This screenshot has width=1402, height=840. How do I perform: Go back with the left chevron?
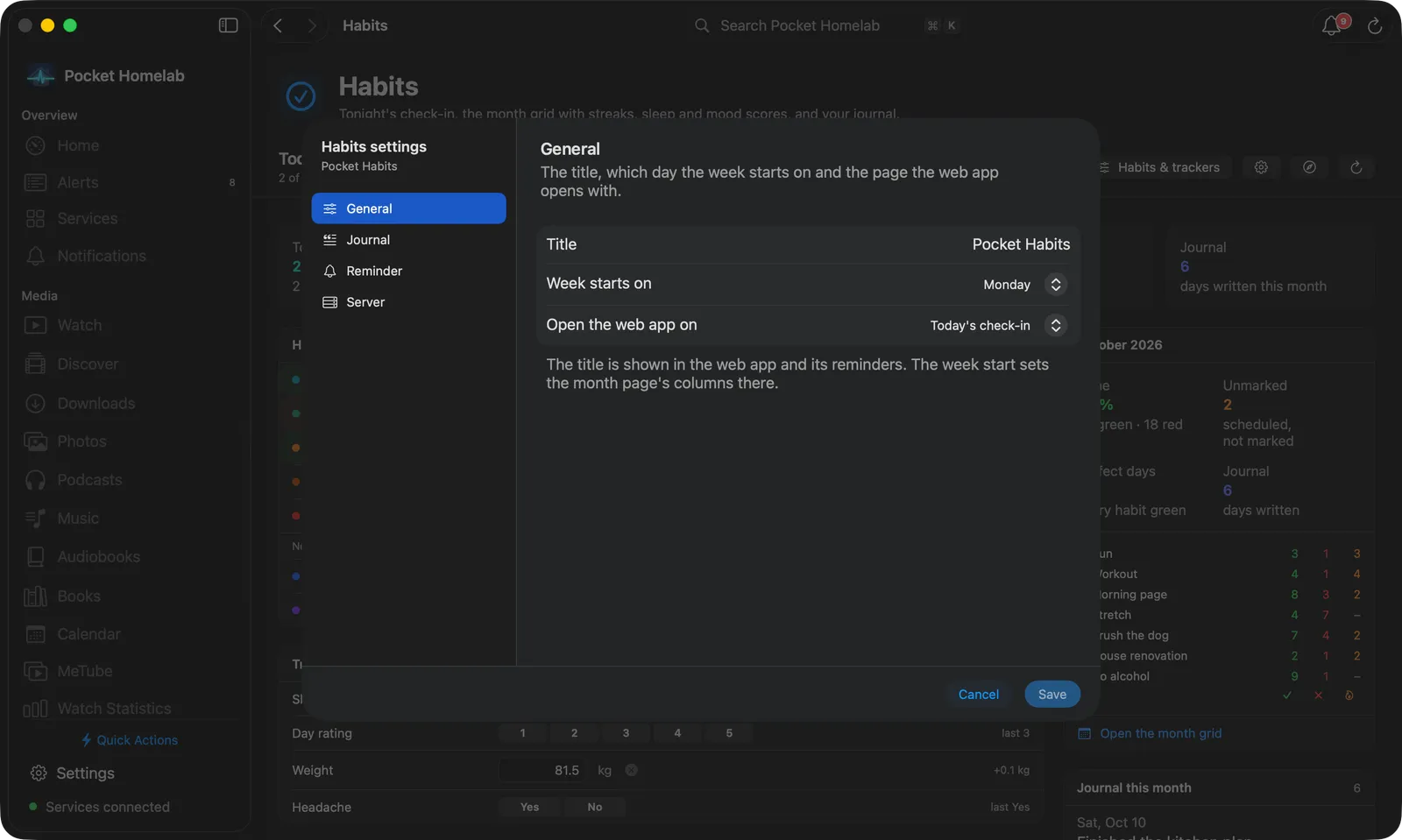coord(278,25)
